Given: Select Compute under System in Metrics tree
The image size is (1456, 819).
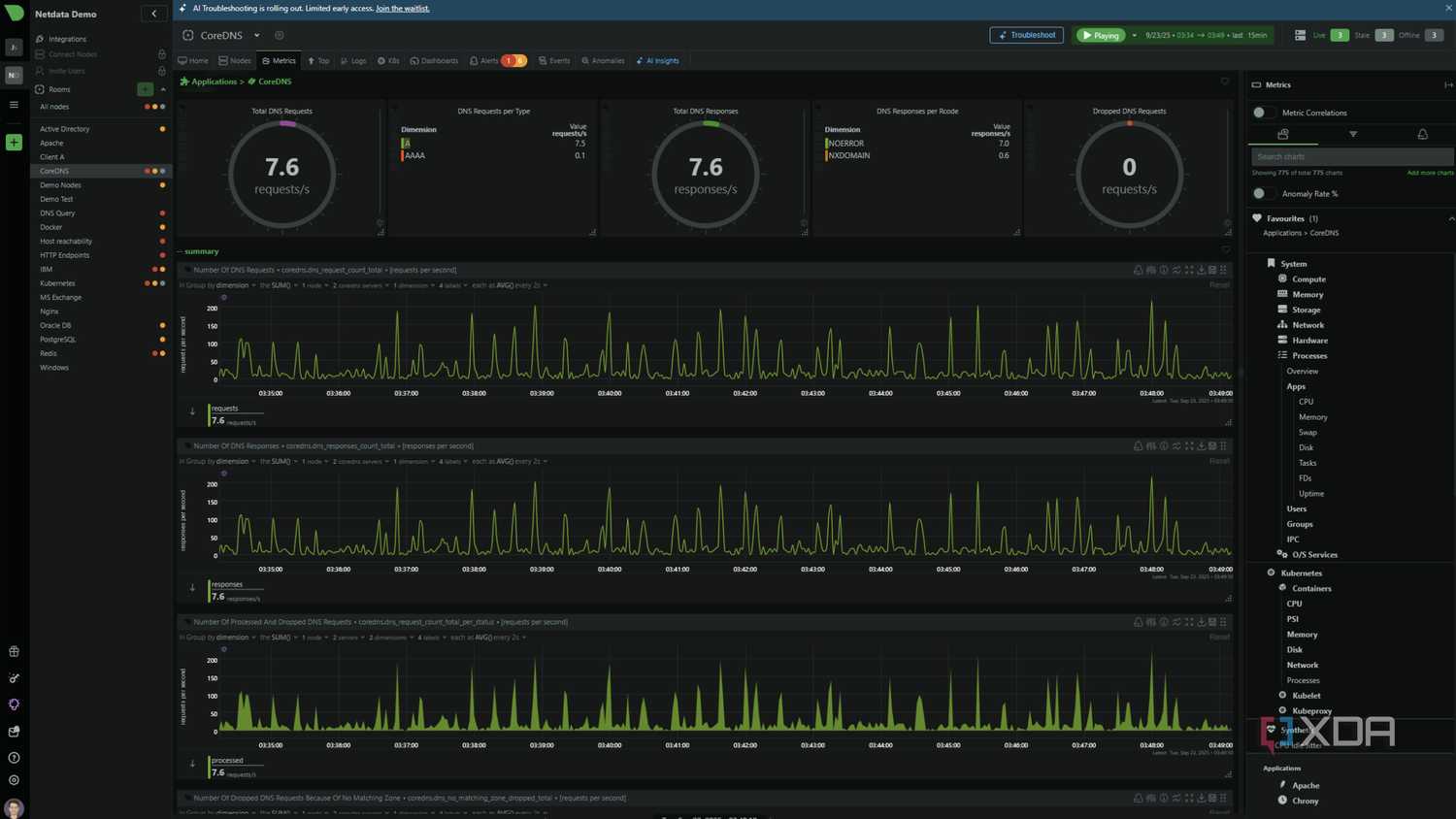Looking at the screenshot, I should 1308,279.
